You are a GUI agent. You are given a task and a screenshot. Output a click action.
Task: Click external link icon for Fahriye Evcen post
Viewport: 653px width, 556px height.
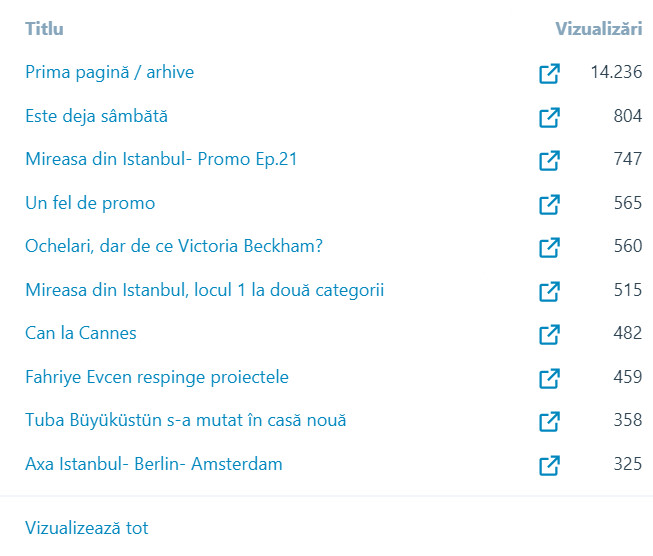point(549,378)
